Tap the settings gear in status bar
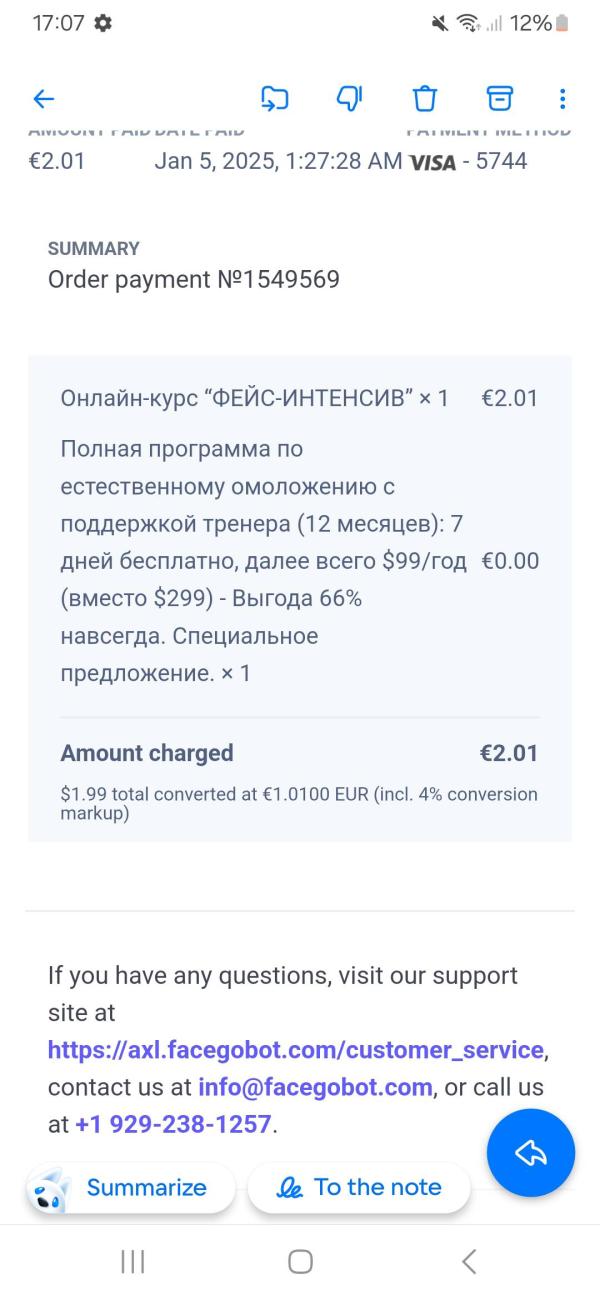Screen dimensions: 600x1299 point(103,23)
